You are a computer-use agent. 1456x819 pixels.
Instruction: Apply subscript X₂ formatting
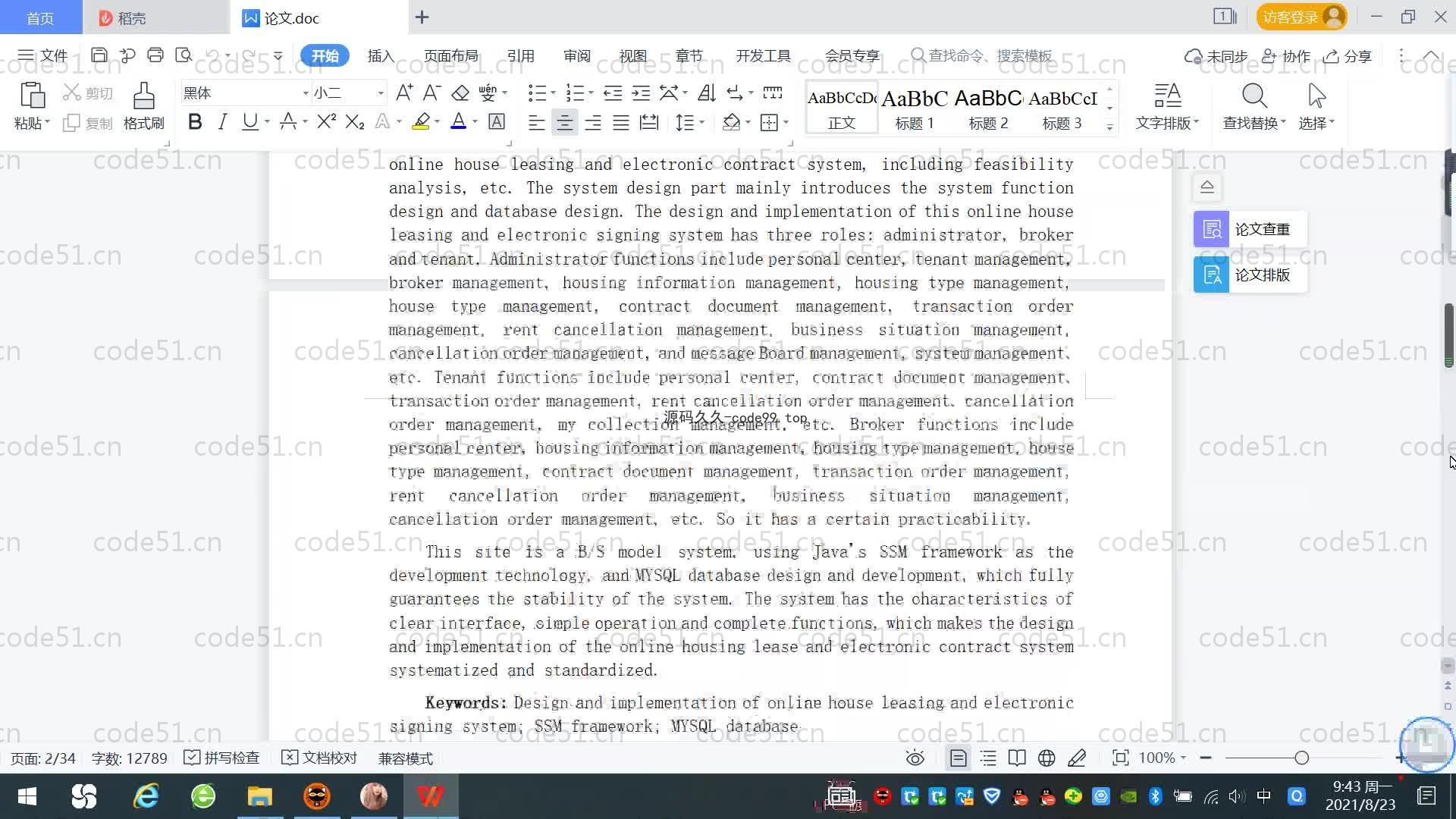coord(355,121)
